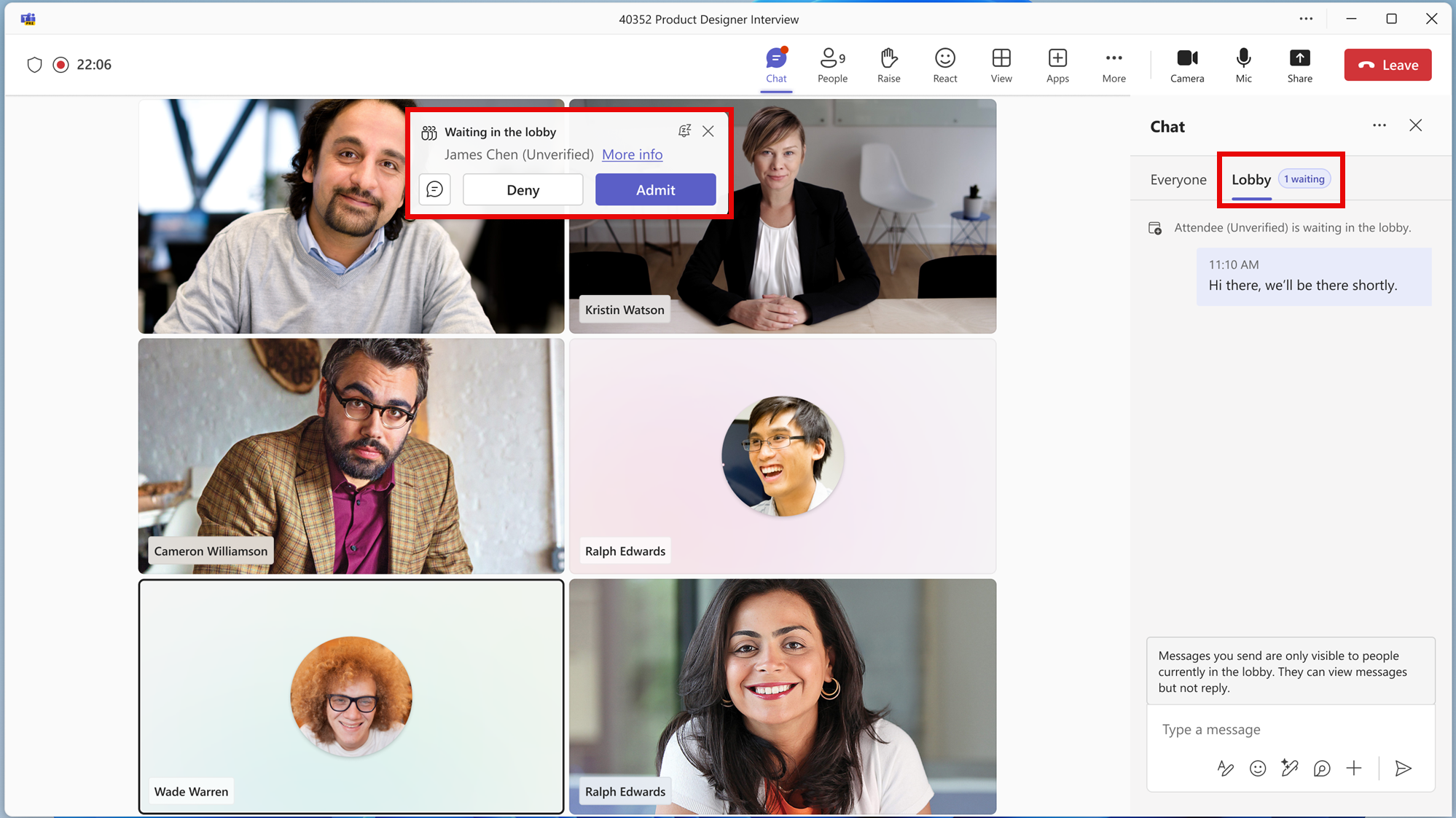Mute your Mic
Viewport: 1456px width, 818px height.
coord(1243,65)
